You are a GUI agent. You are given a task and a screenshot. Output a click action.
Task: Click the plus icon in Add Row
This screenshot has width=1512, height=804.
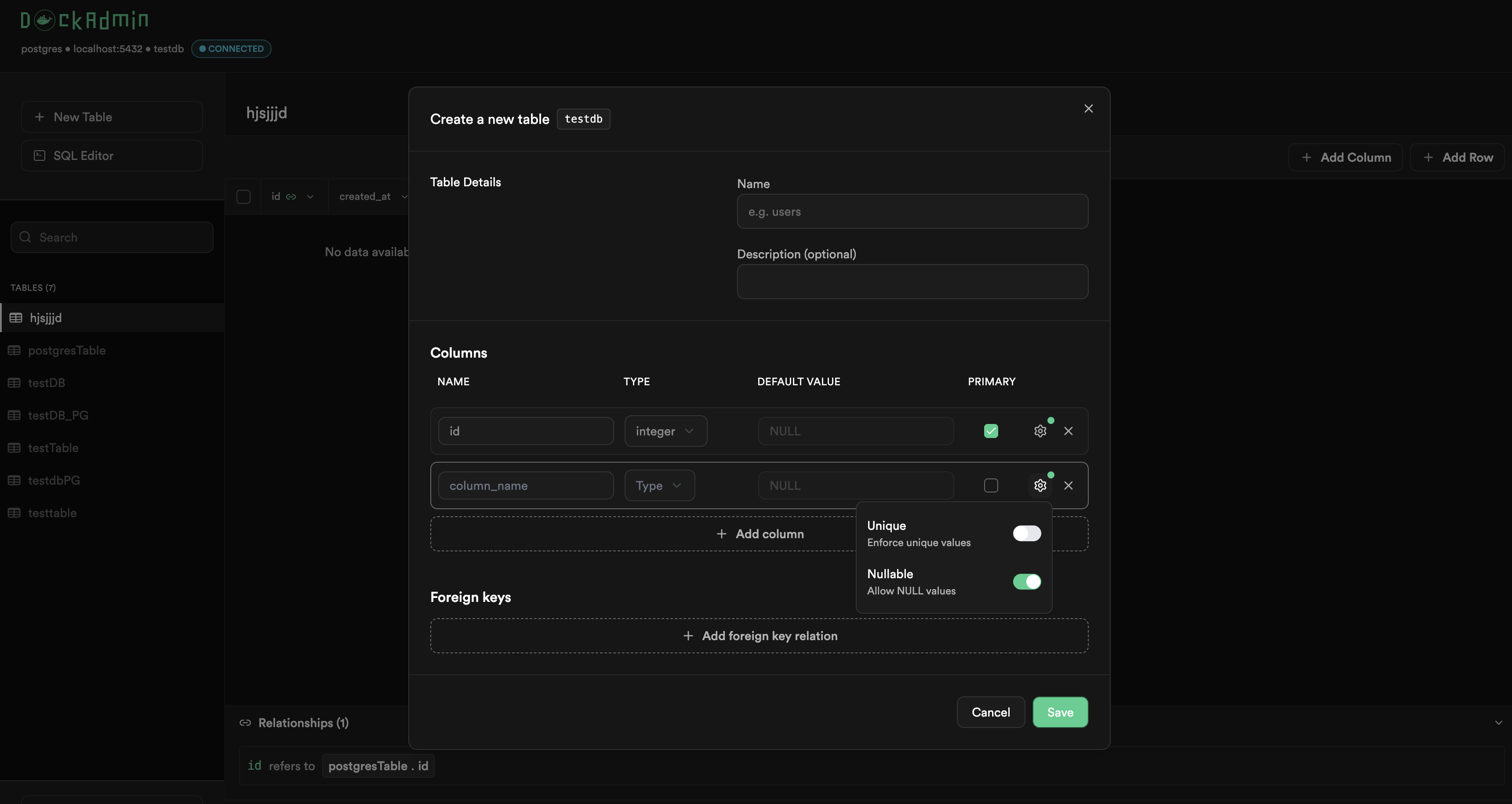point(1428,157)
